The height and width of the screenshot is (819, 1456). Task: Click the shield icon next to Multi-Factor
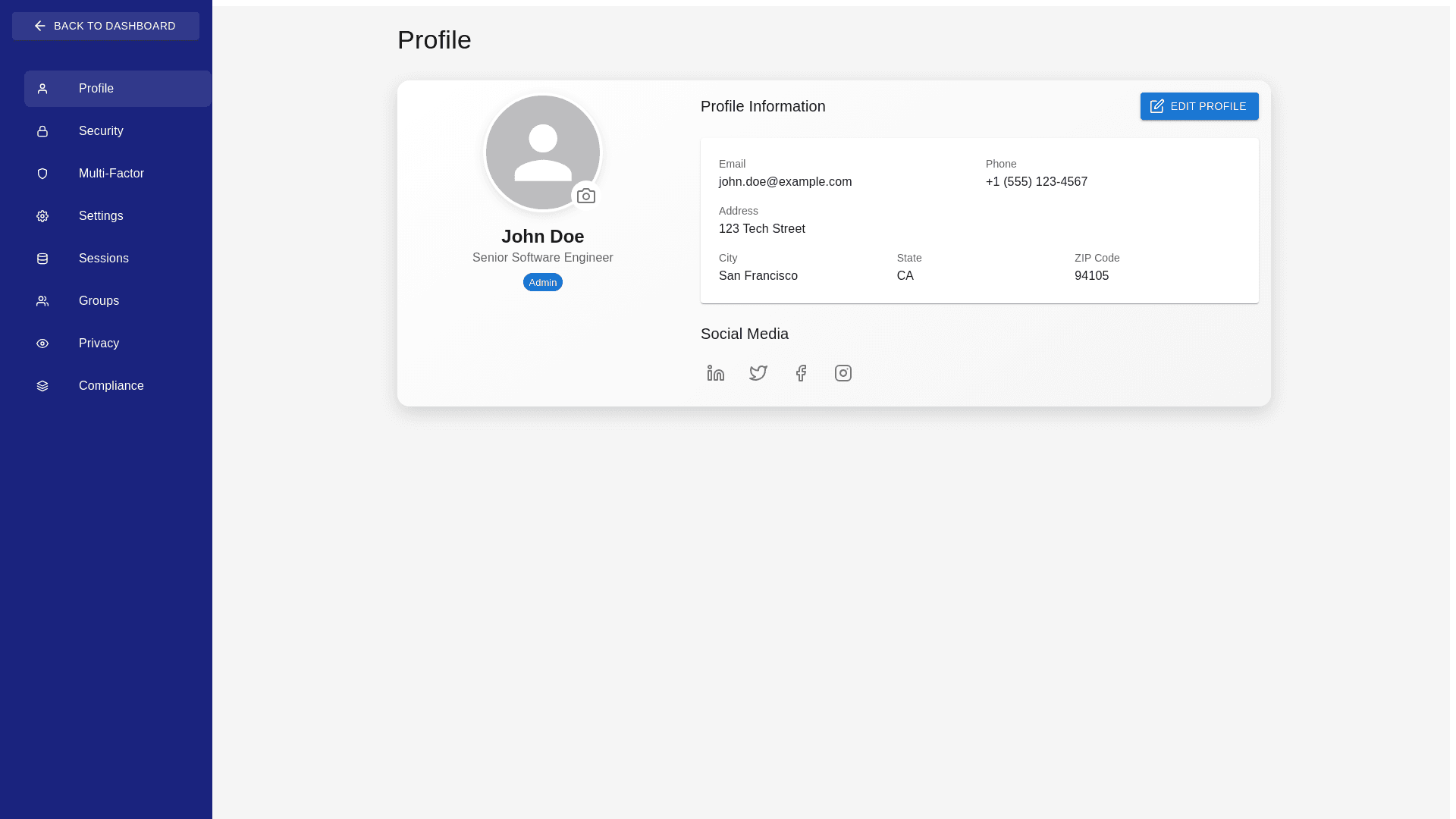[x=42, y=174]
